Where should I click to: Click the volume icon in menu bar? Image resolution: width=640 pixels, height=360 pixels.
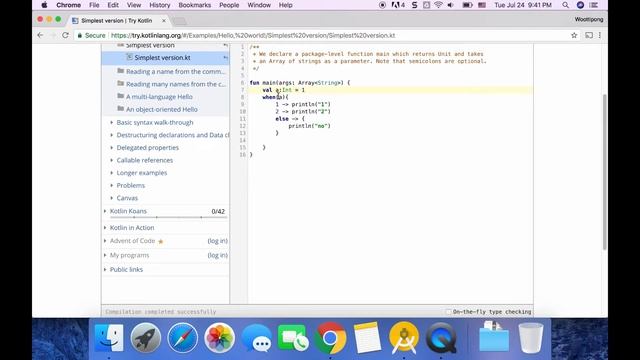[451, 5]
